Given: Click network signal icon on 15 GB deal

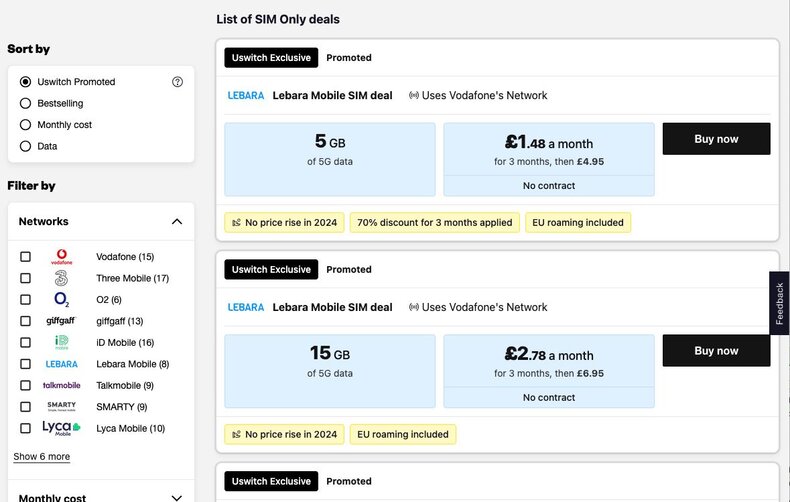Looking at the screenshot, I should pos(414,307).
